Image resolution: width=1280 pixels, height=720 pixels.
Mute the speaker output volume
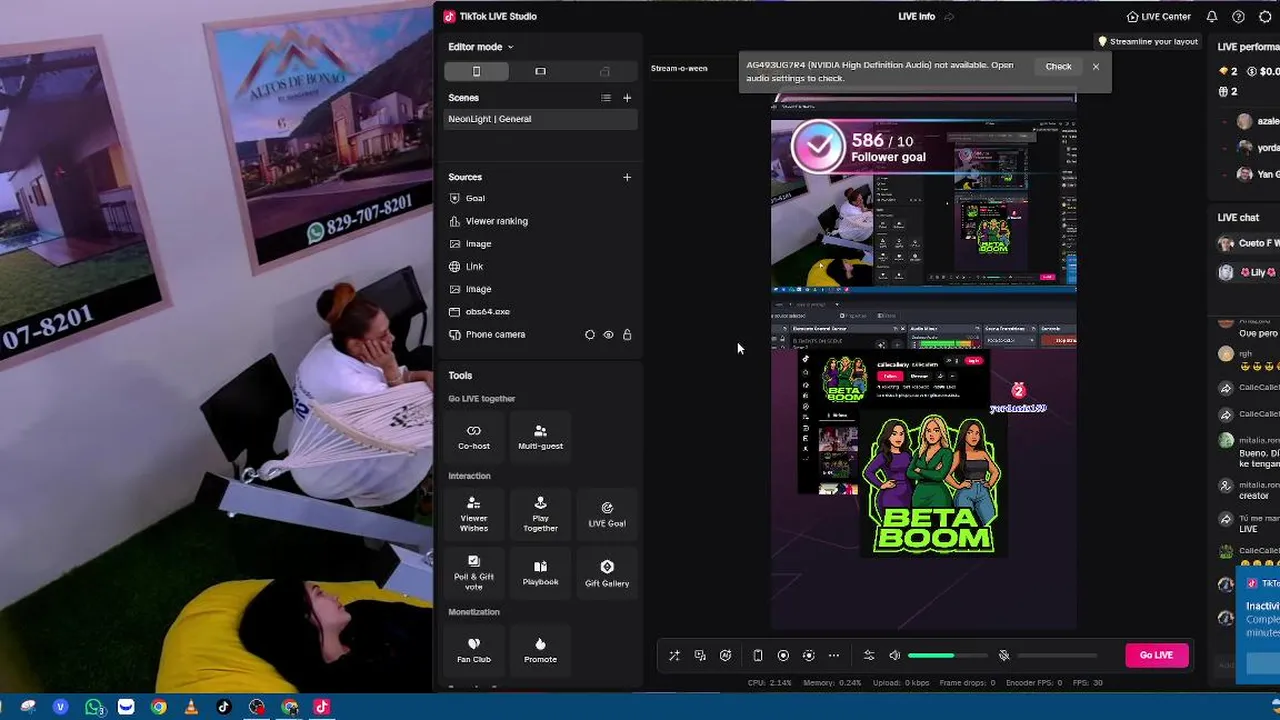click(895, 656)
